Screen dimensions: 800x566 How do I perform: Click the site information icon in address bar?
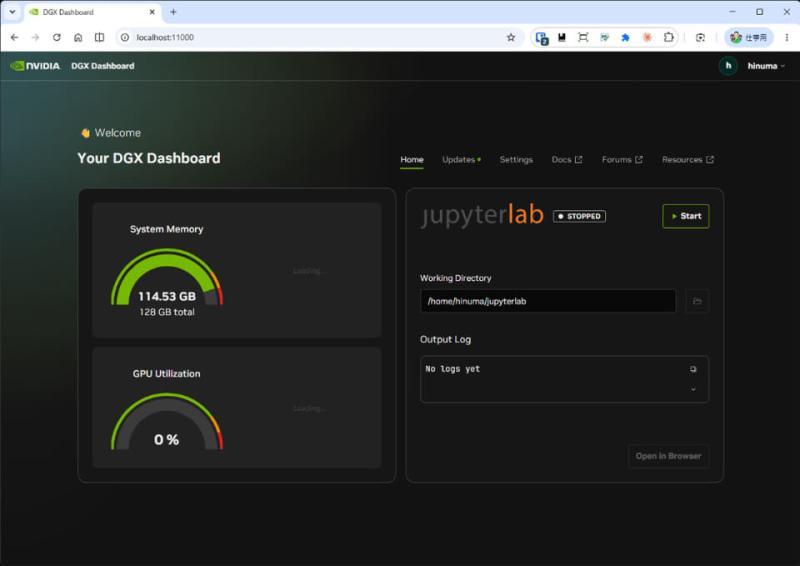[124, 37]
